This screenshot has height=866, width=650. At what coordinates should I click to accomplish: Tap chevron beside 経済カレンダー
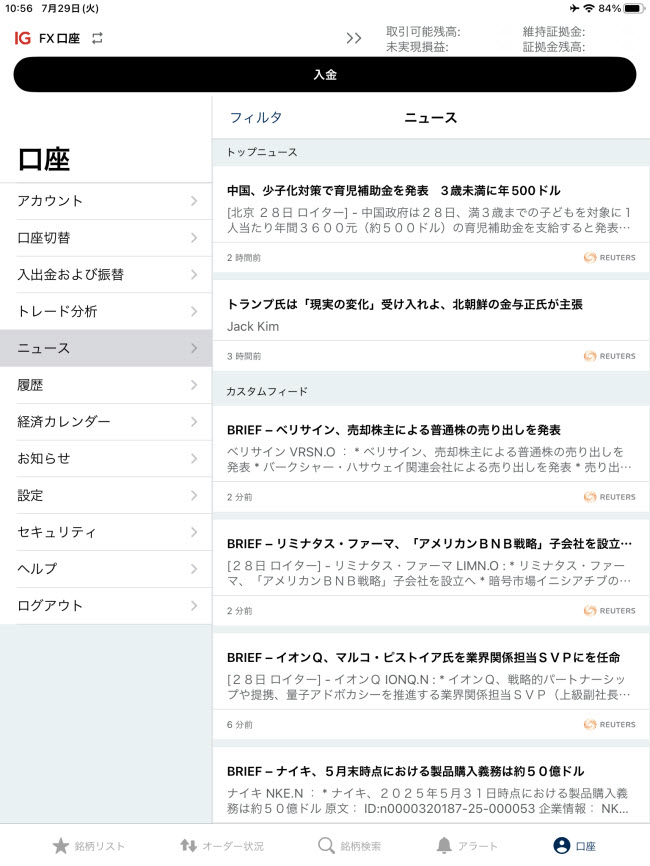coord(194,422)
